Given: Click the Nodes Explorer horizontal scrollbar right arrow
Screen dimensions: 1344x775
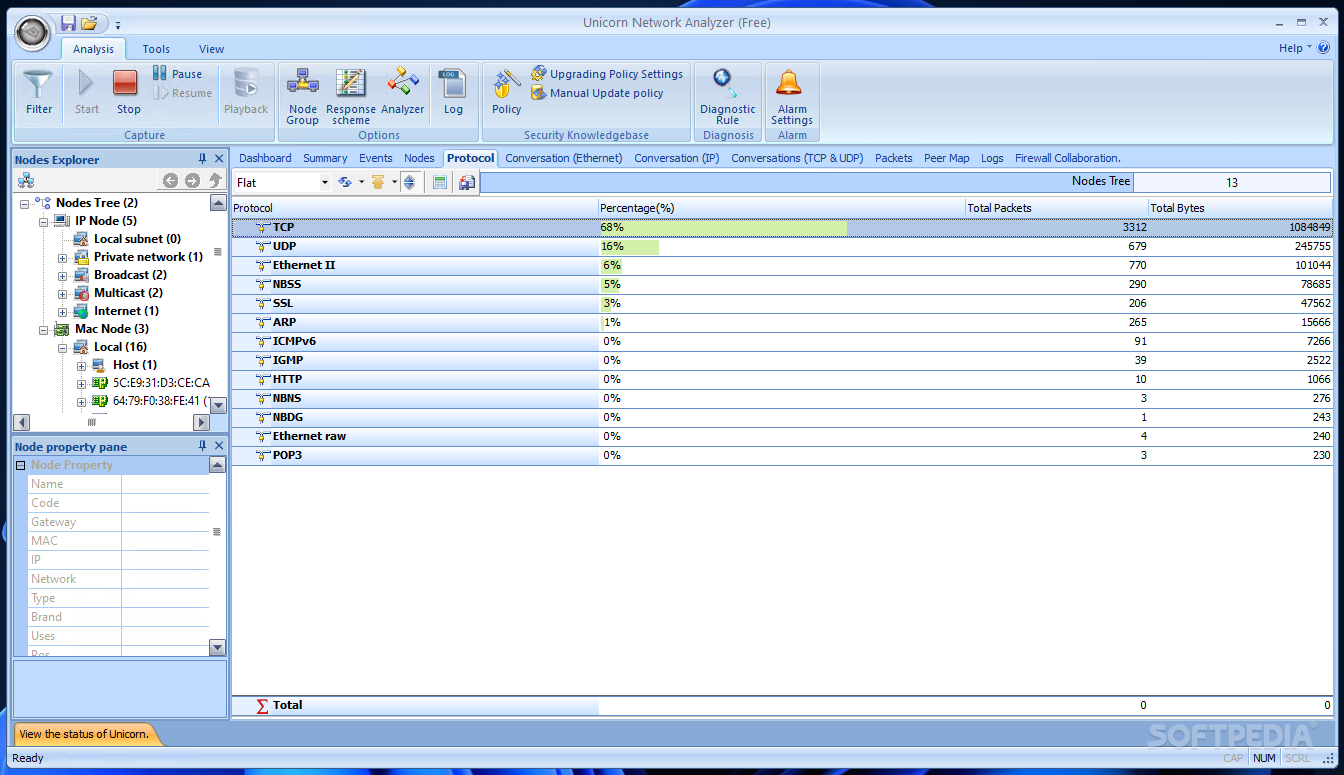Looking at the screenshot, I should click(202, 423).
